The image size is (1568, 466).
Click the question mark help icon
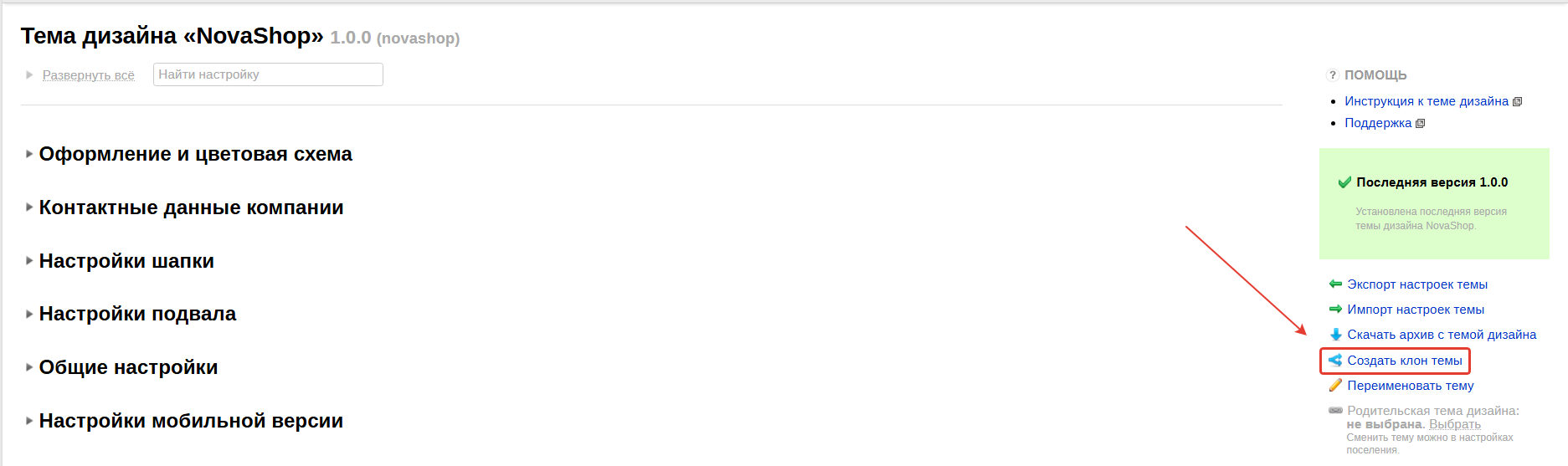1333,75
